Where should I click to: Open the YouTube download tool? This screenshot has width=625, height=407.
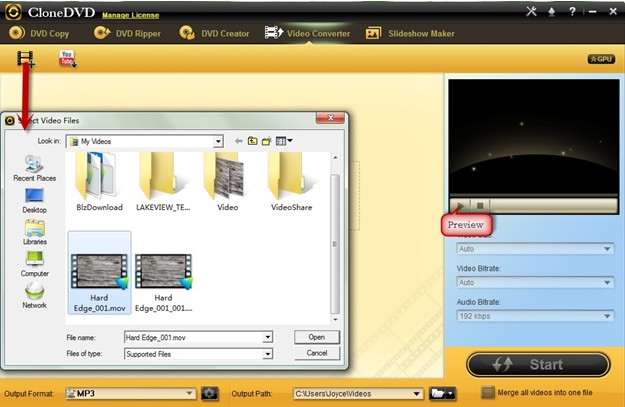[67, 59]
